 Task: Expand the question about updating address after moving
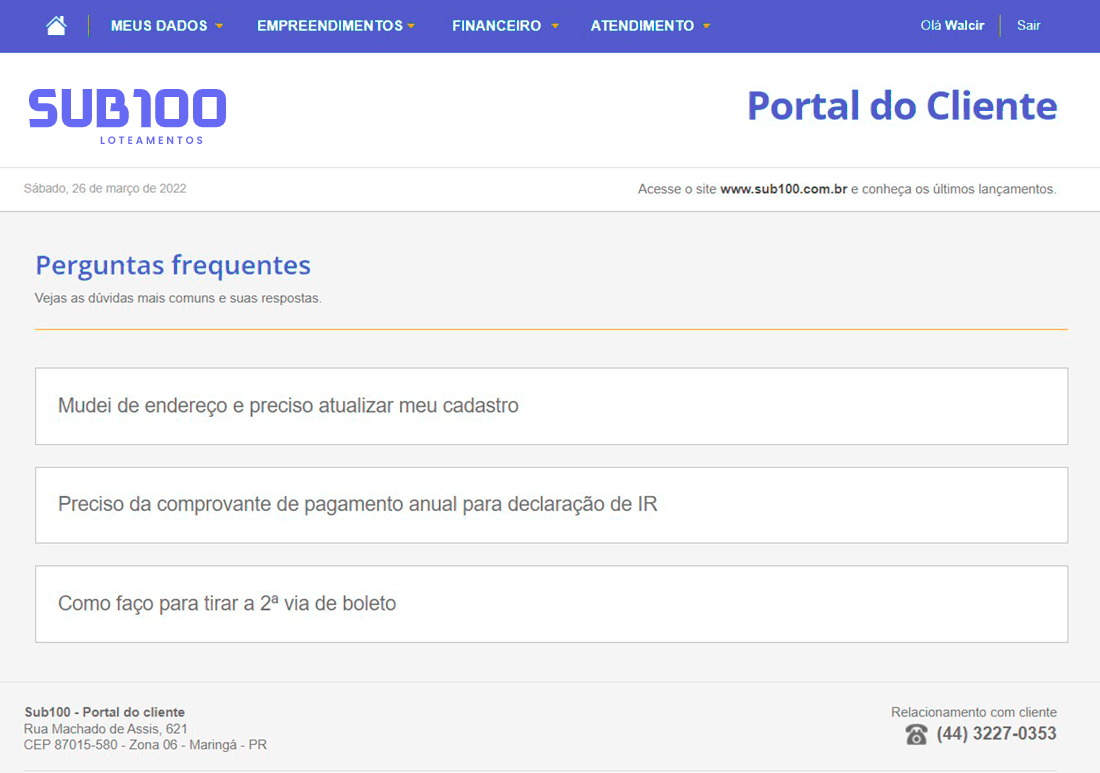pyautogui.click(x=551, y=406)
